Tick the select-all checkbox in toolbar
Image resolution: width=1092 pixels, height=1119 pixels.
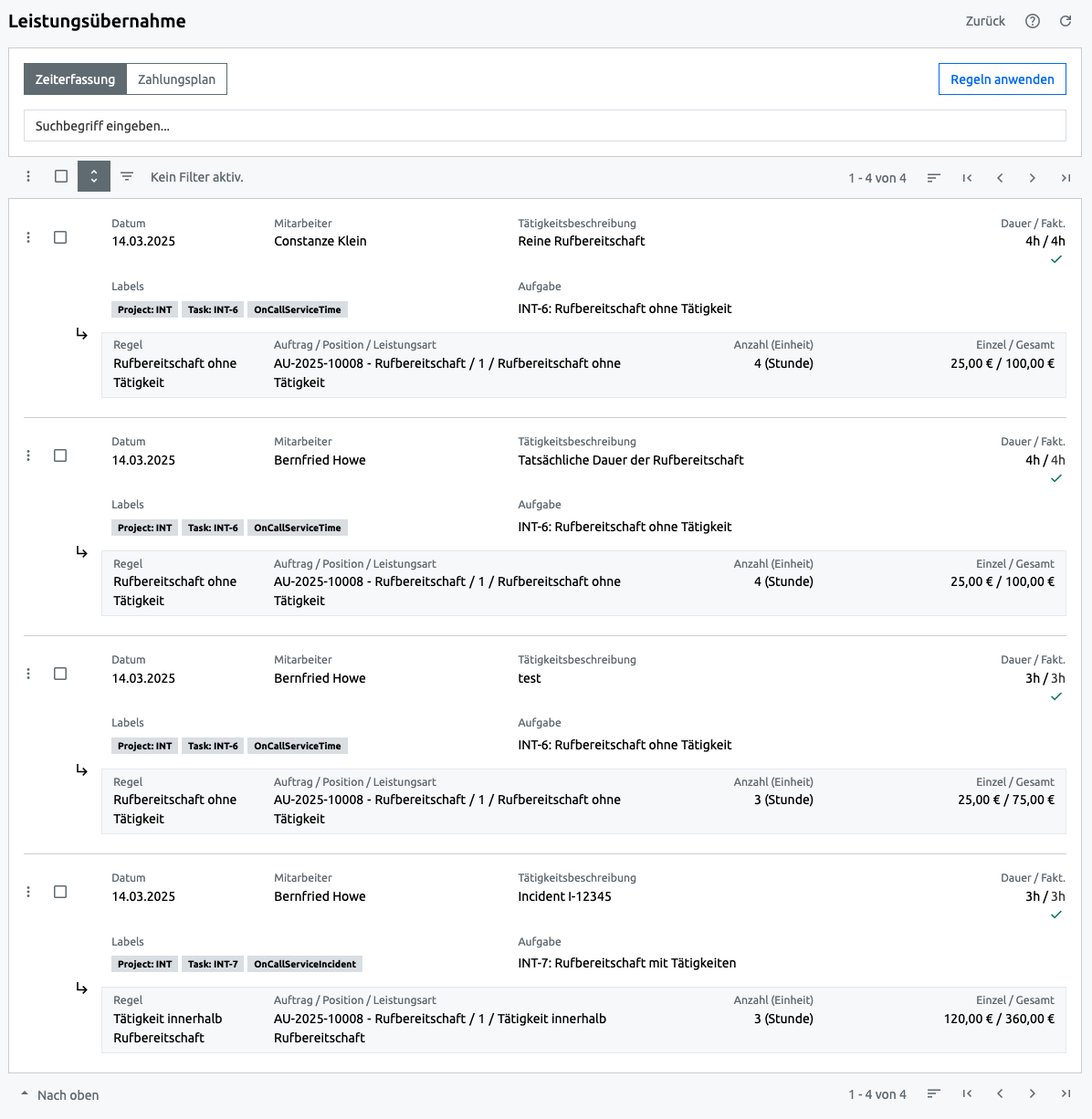pyautogui.click(x=61, y=176)
